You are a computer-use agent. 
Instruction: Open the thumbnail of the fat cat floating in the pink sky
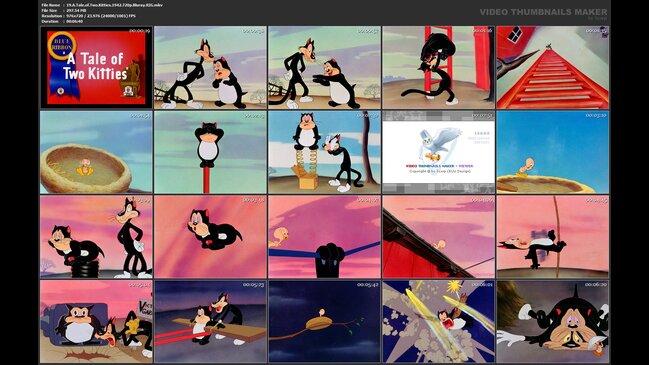coord(210,237)
